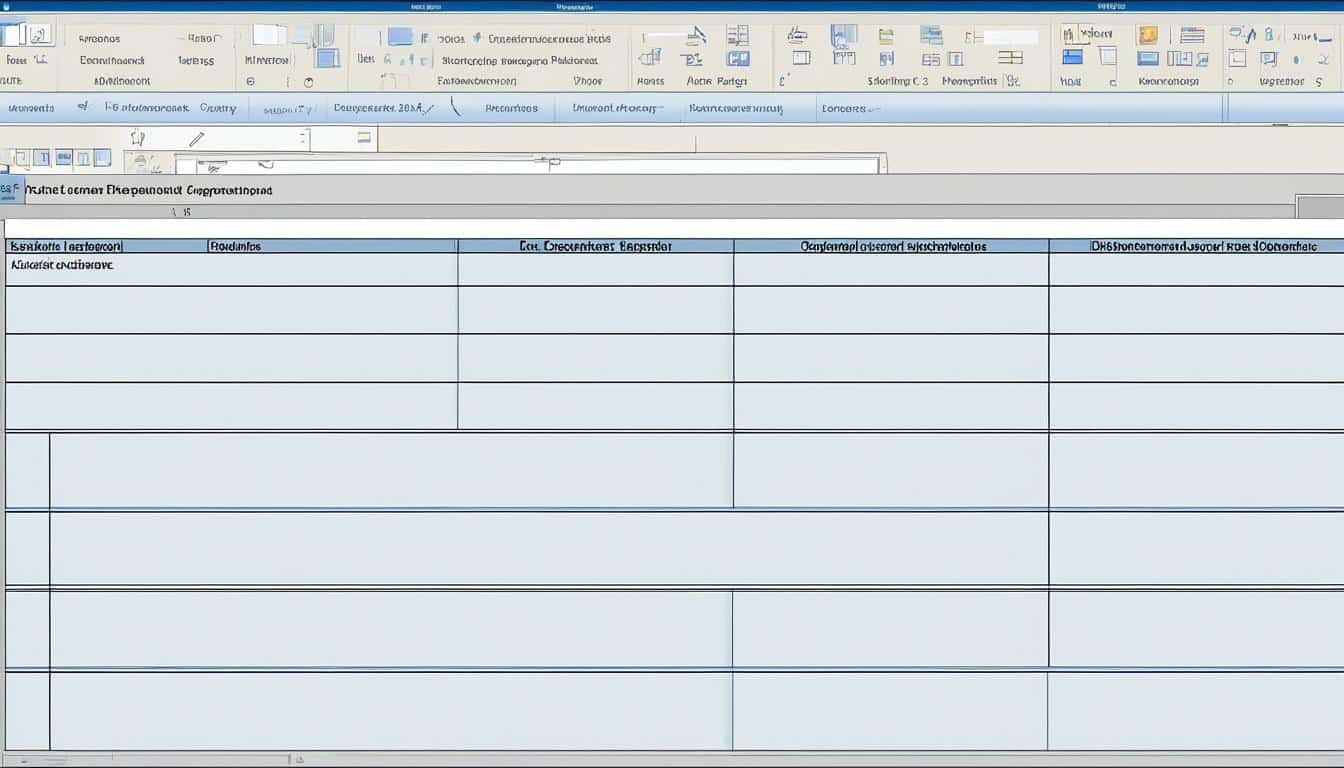This screenshot has width=1344, height=768.
Task: Click the table grid icon above blue CM icon
Action: tap(739, 36)
